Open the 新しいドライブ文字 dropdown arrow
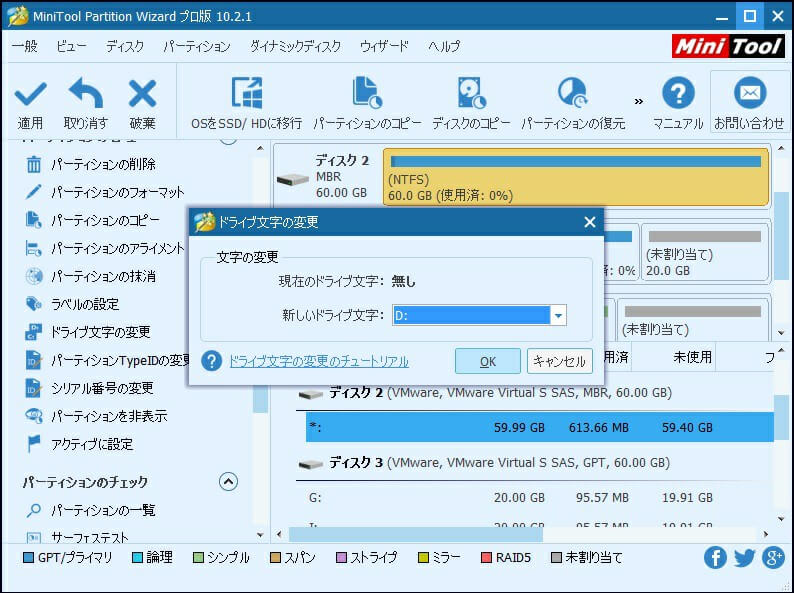Image resolution: width=794 pixels, height=593 pixels. coord(558,315)
